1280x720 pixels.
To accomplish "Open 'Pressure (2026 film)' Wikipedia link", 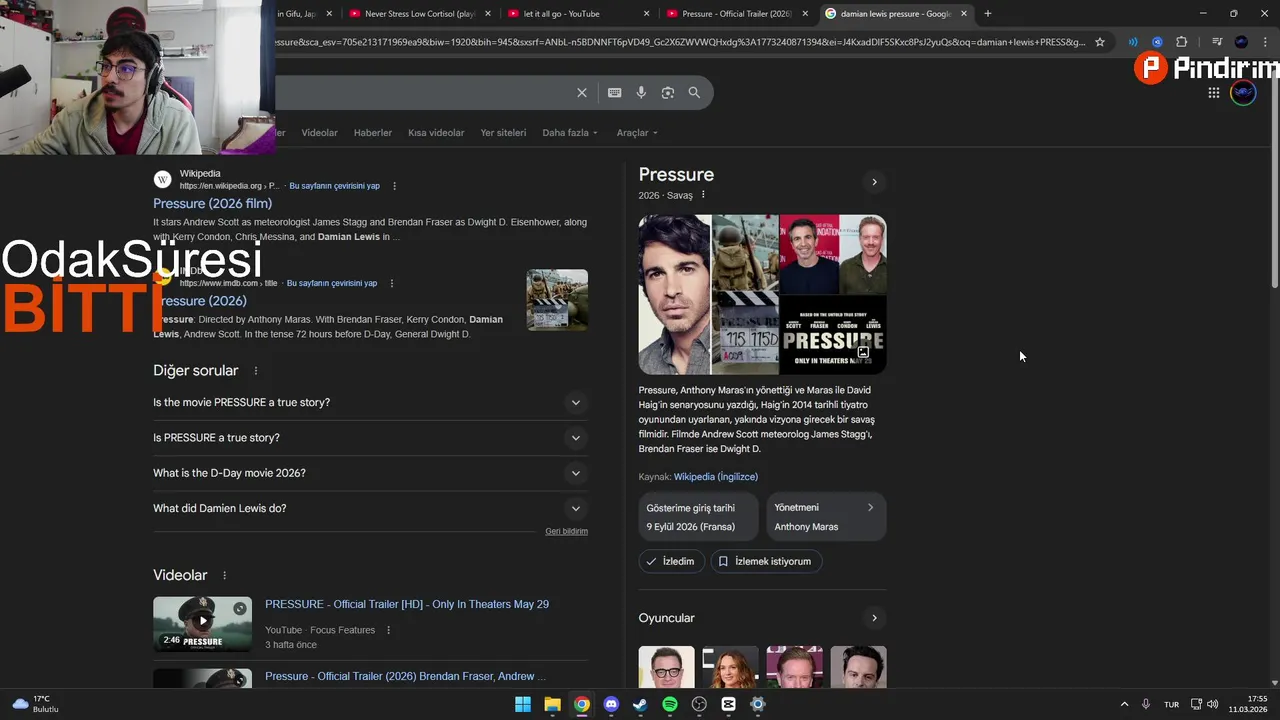I will tap(213, 204).
